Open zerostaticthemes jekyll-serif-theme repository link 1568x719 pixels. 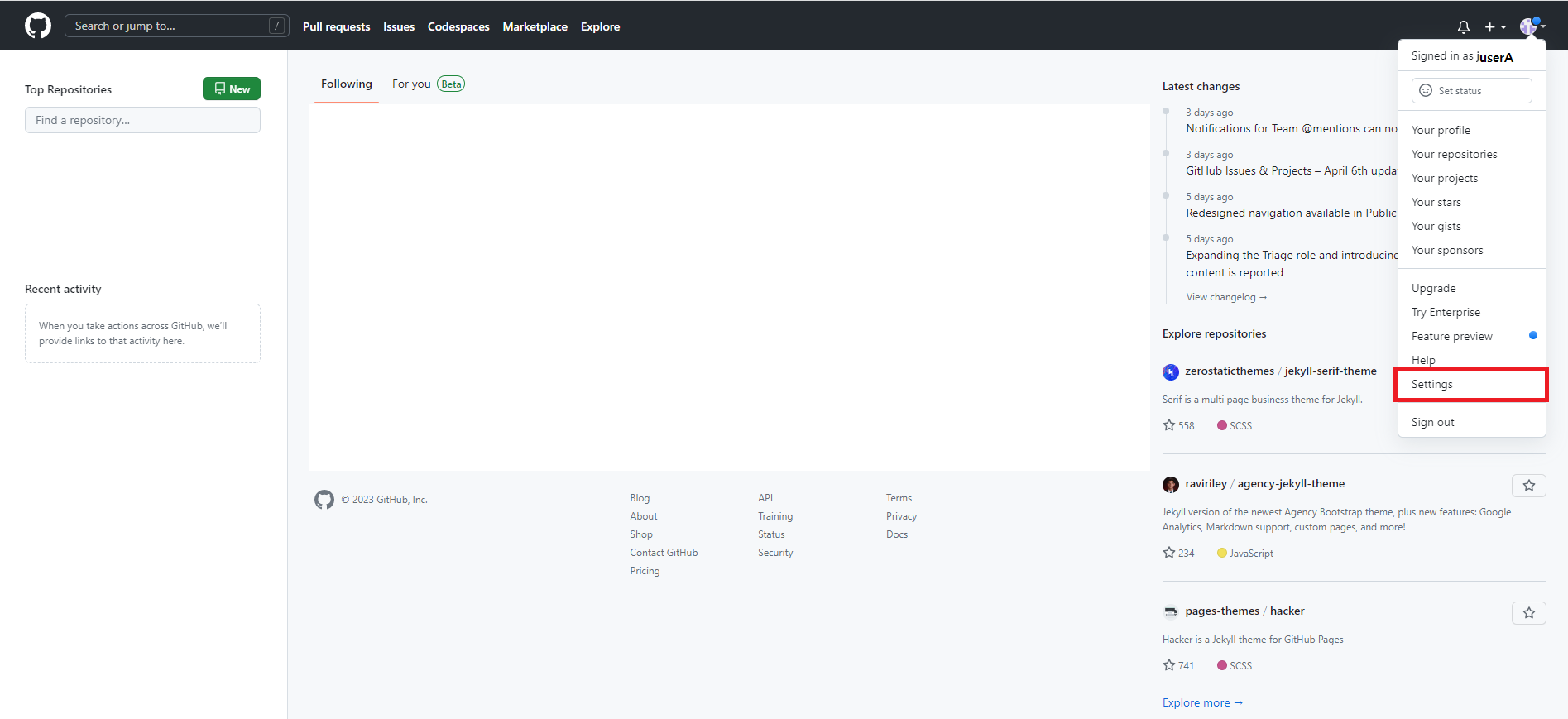click(1281, 371)
